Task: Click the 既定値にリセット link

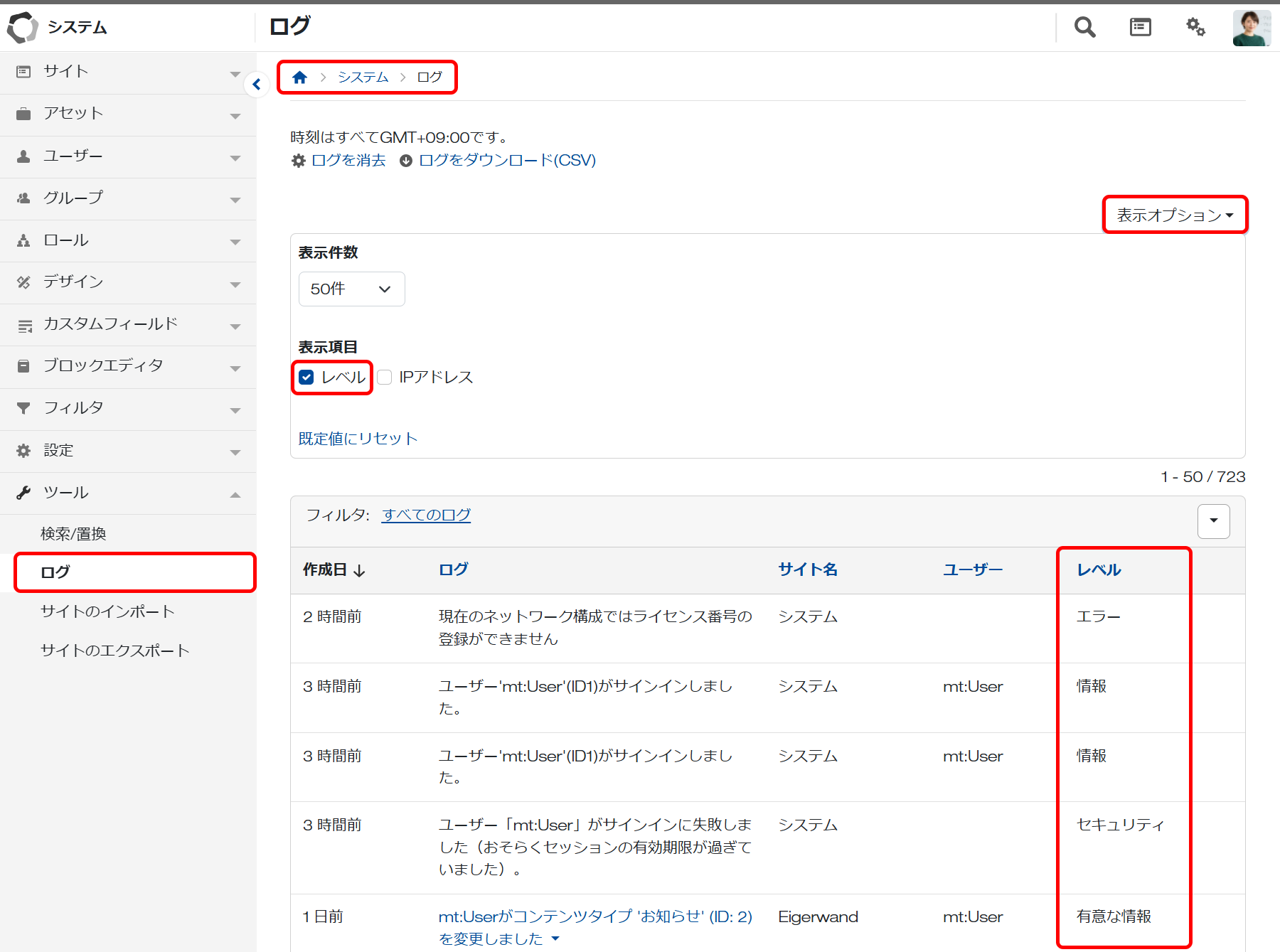Action: [358, 439]
